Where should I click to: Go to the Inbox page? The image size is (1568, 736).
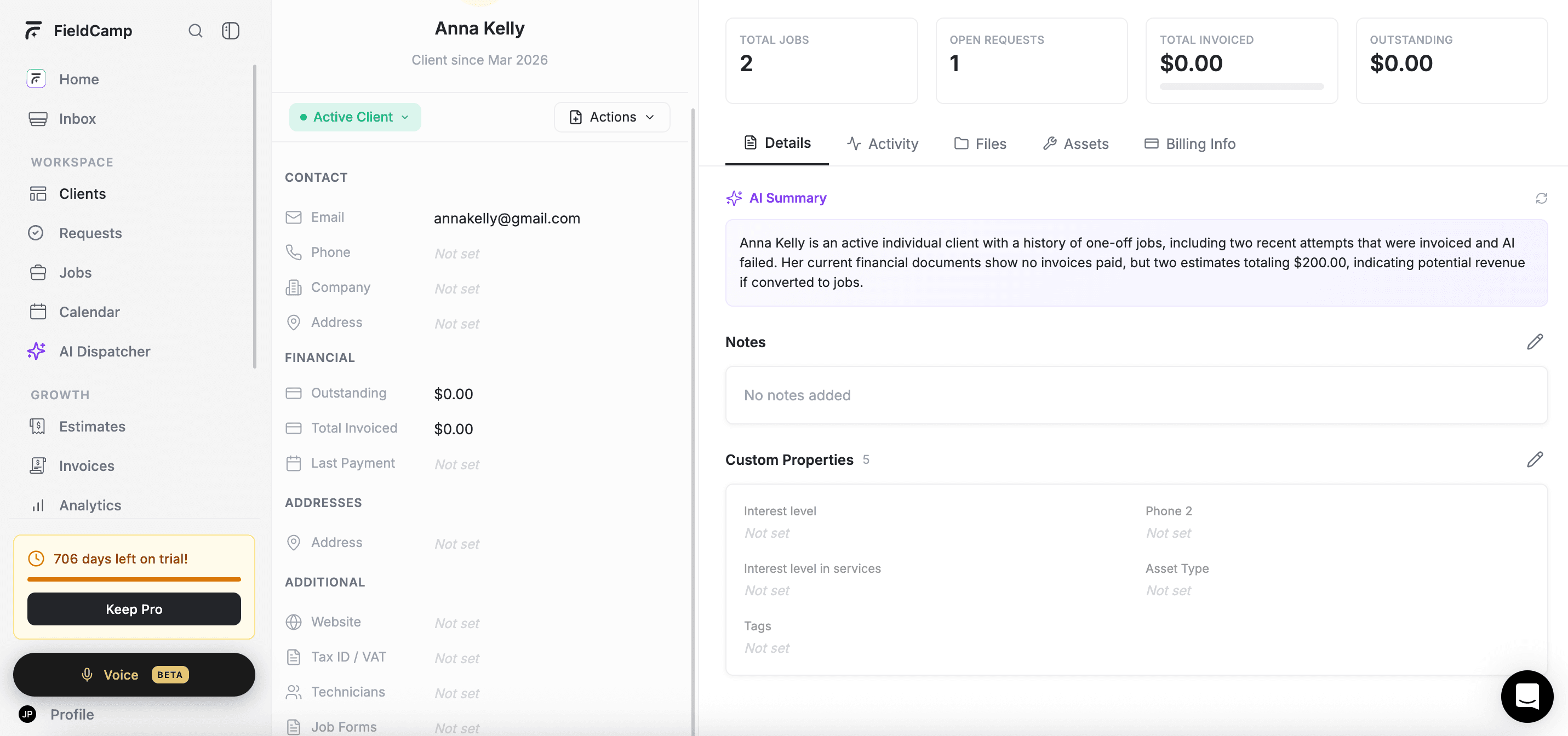(x=77, y=119)
